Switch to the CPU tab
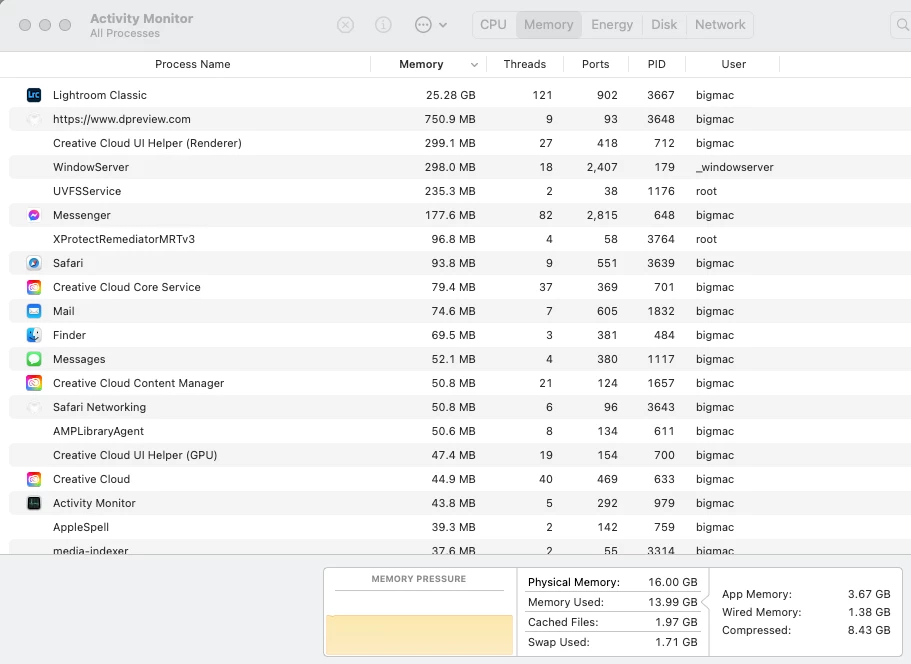Viewport: 911px width, 664px height. point(493,25)
